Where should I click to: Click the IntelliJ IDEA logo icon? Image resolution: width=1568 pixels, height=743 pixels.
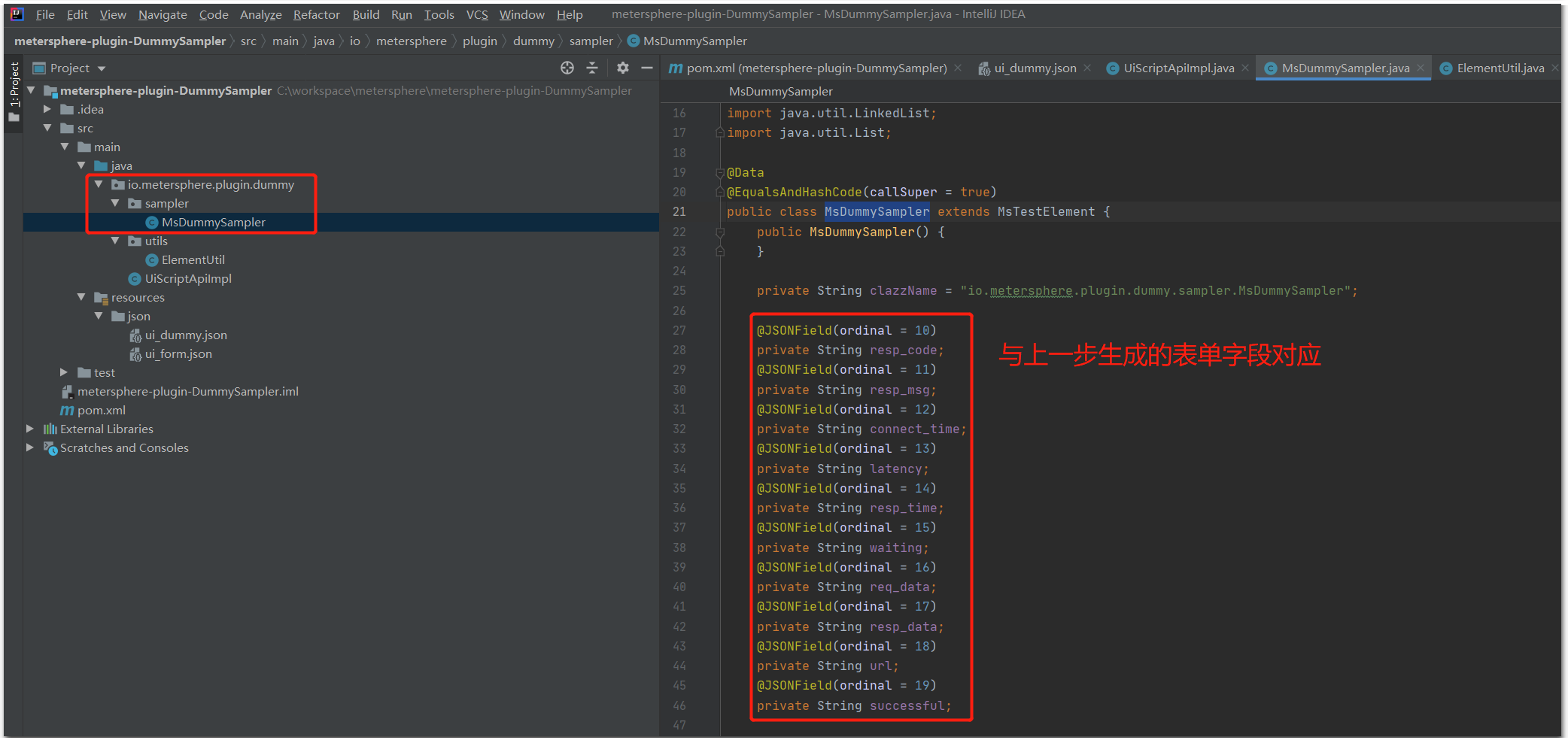tap(17, 14)
